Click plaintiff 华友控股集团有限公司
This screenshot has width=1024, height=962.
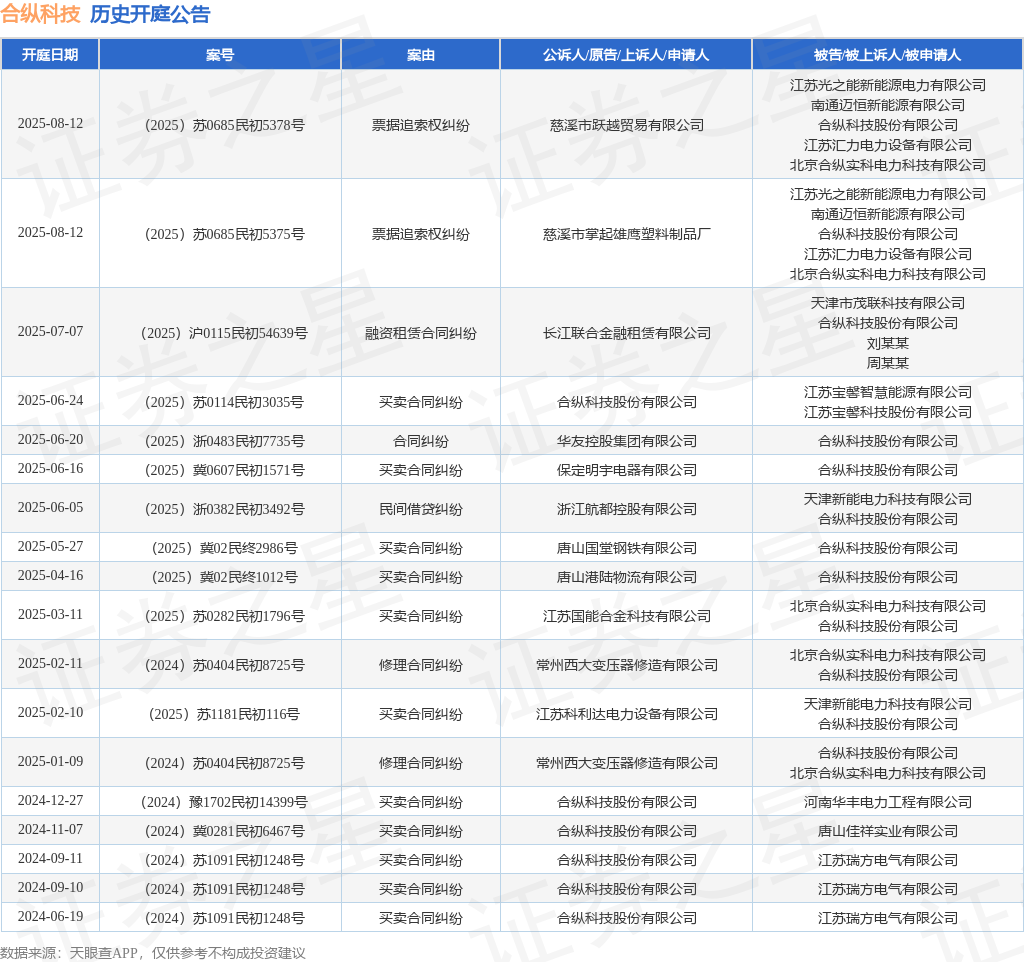pyautogui.click(x=627, y=441)
